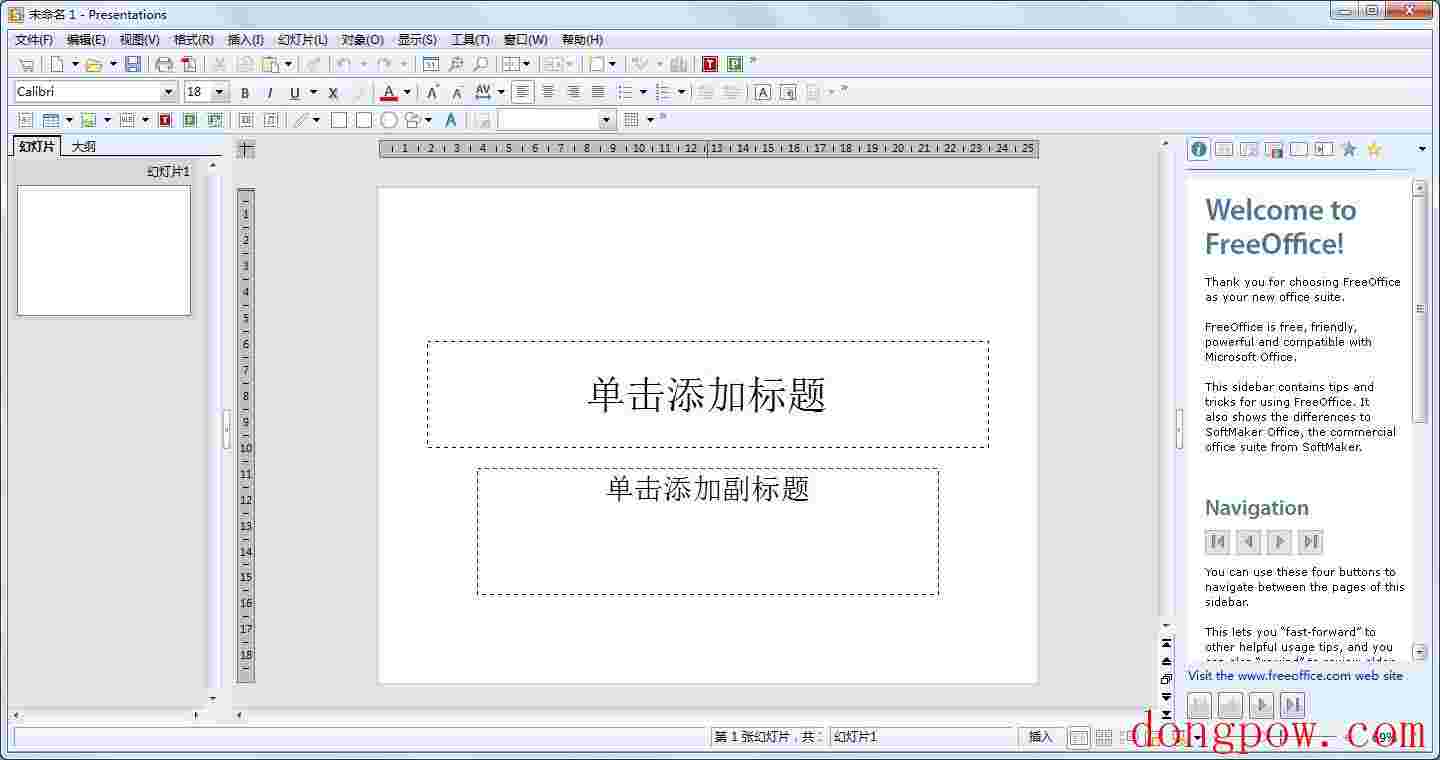Image resolution: width=1440 pixels, height=760 pixels.
Task: Expand the font color dropdown arrow
Action: coord(407,92)
